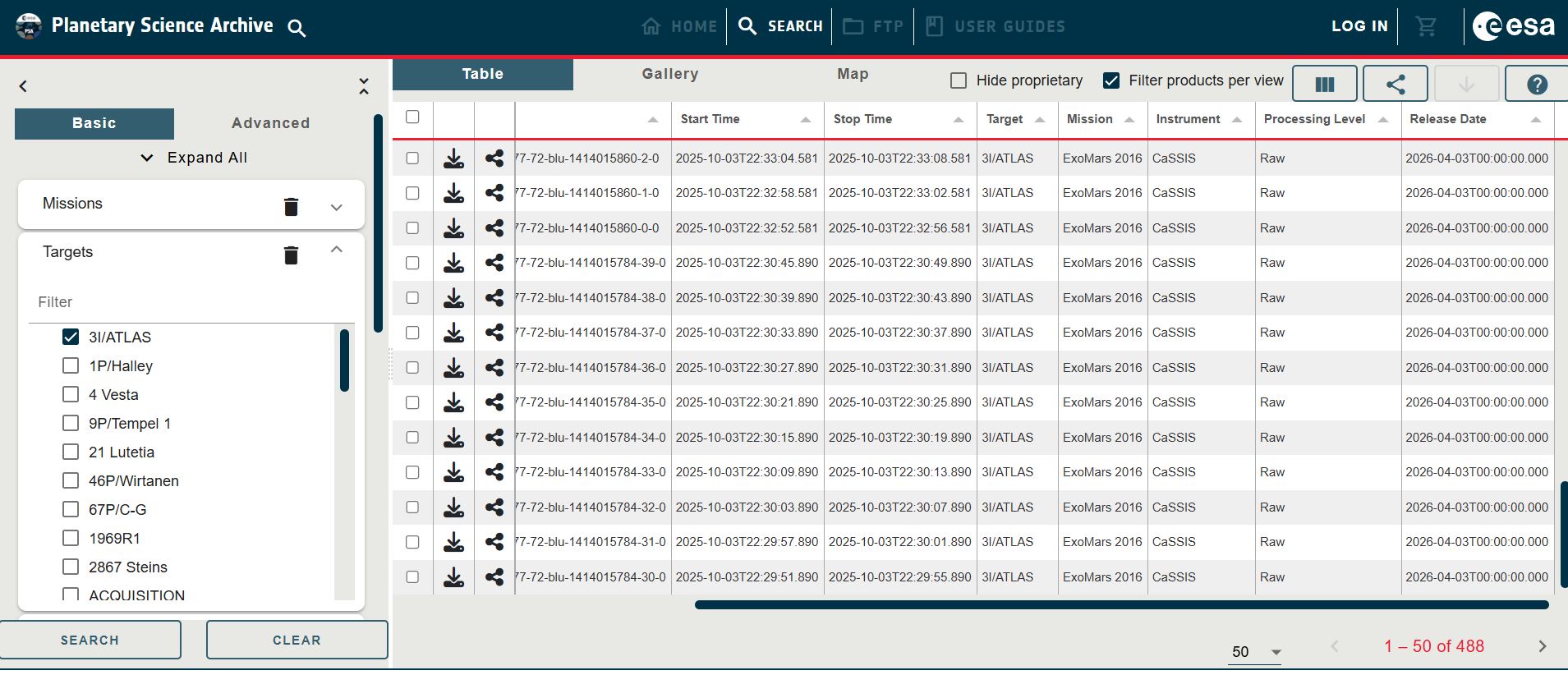This screenshot has height=675, width=1568.
Task: Share the blu-1414015784-39-0 product row
Action: [x=494, y=263]
